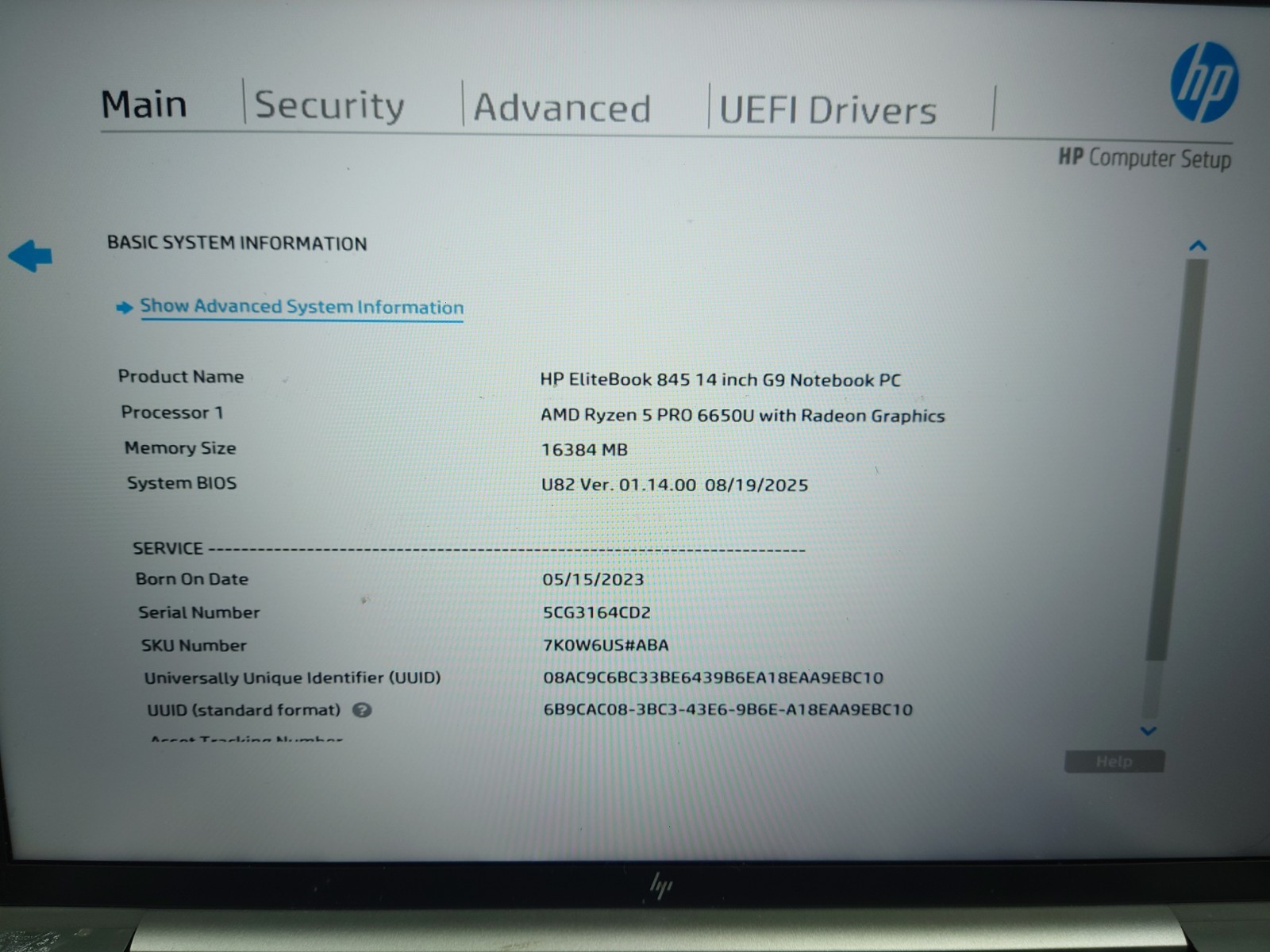Select SKU value 7K0W6US#ABA
The image size is (1270, 952).
pos(606,645)
